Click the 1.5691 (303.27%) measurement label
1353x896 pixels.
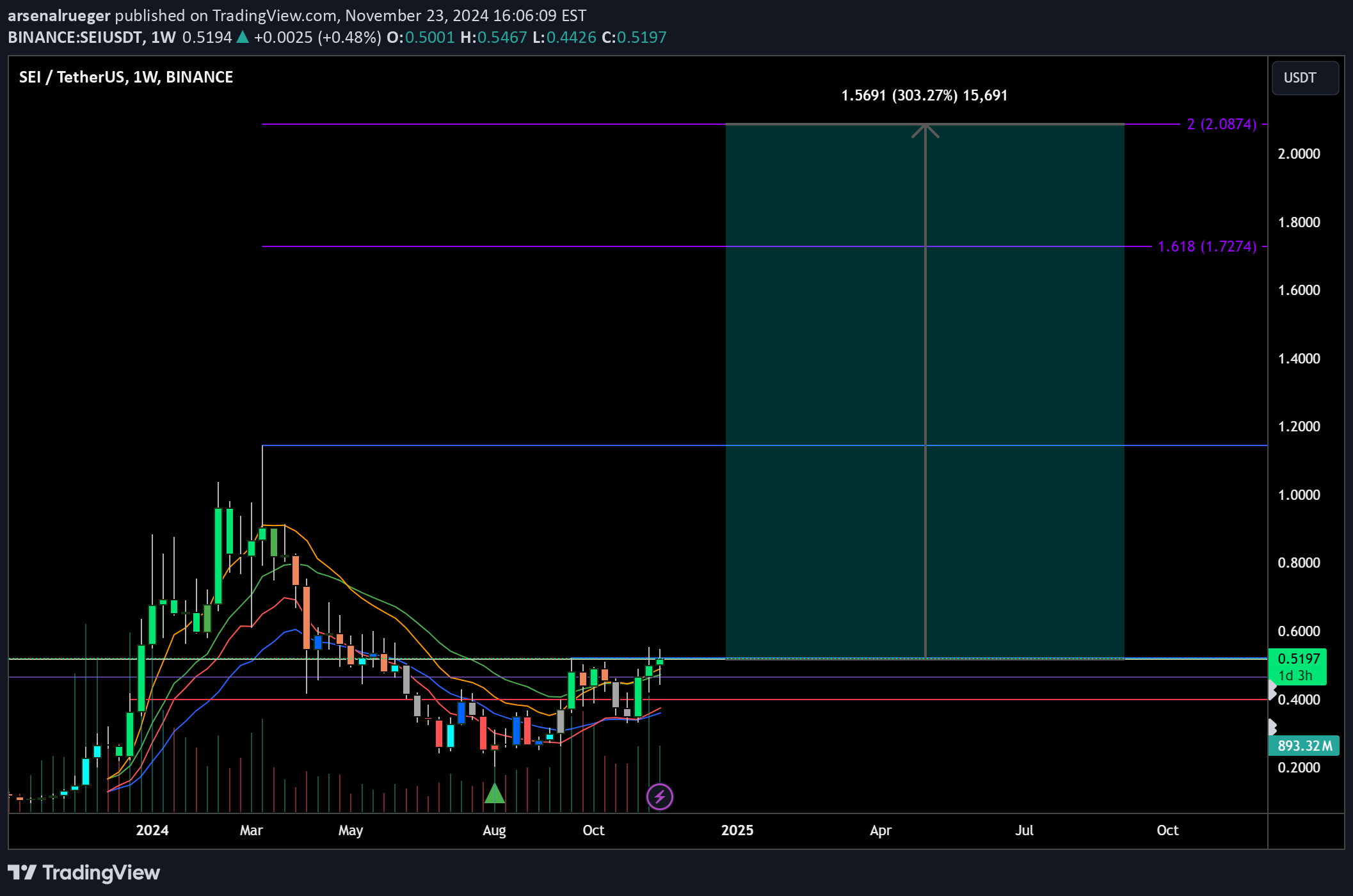pyautogui.click(x=924, y=95)
